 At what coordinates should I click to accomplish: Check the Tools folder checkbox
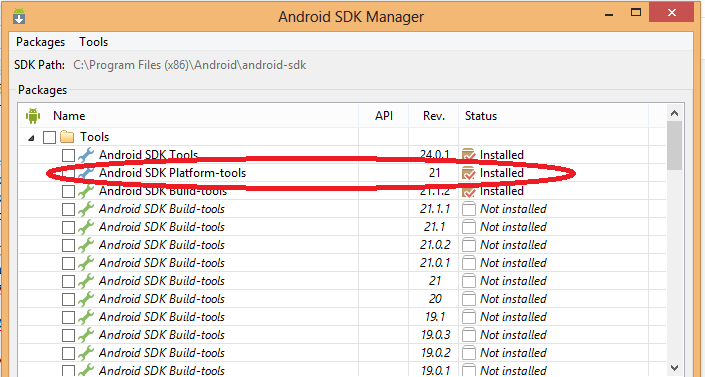click(x=49, y=137)
